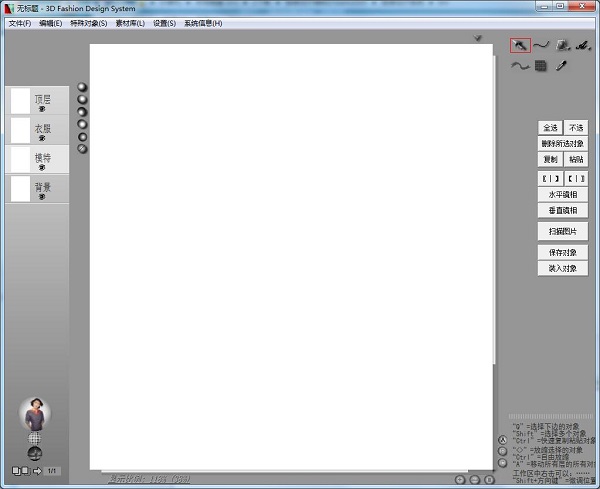Click the zoom in circle button
Screen dimensions: 600x489
pyautogui.click(x=460, y=480)
